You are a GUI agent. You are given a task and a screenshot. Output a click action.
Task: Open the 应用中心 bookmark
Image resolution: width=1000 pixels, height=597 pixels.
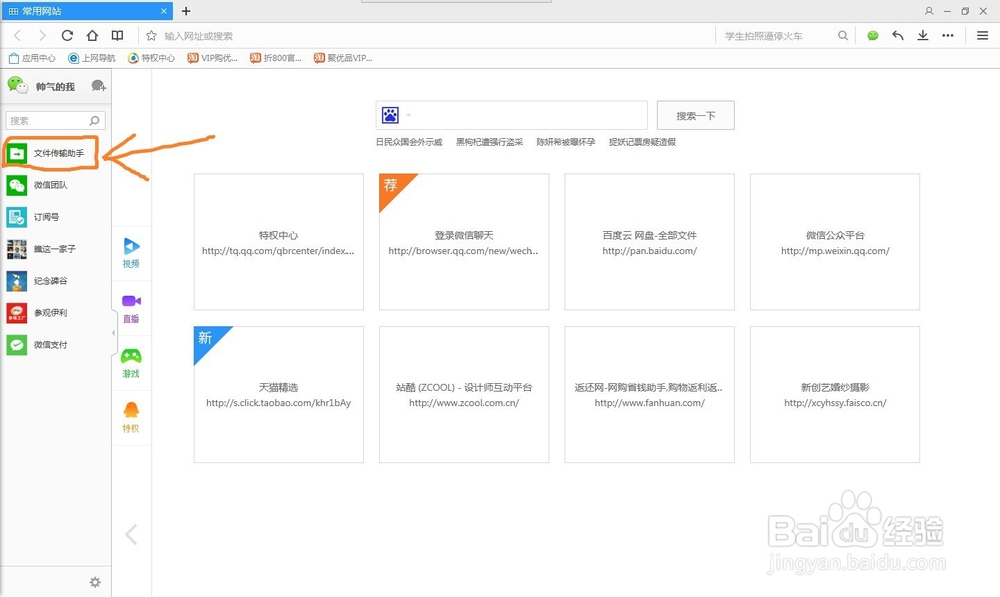coord(32,58)
